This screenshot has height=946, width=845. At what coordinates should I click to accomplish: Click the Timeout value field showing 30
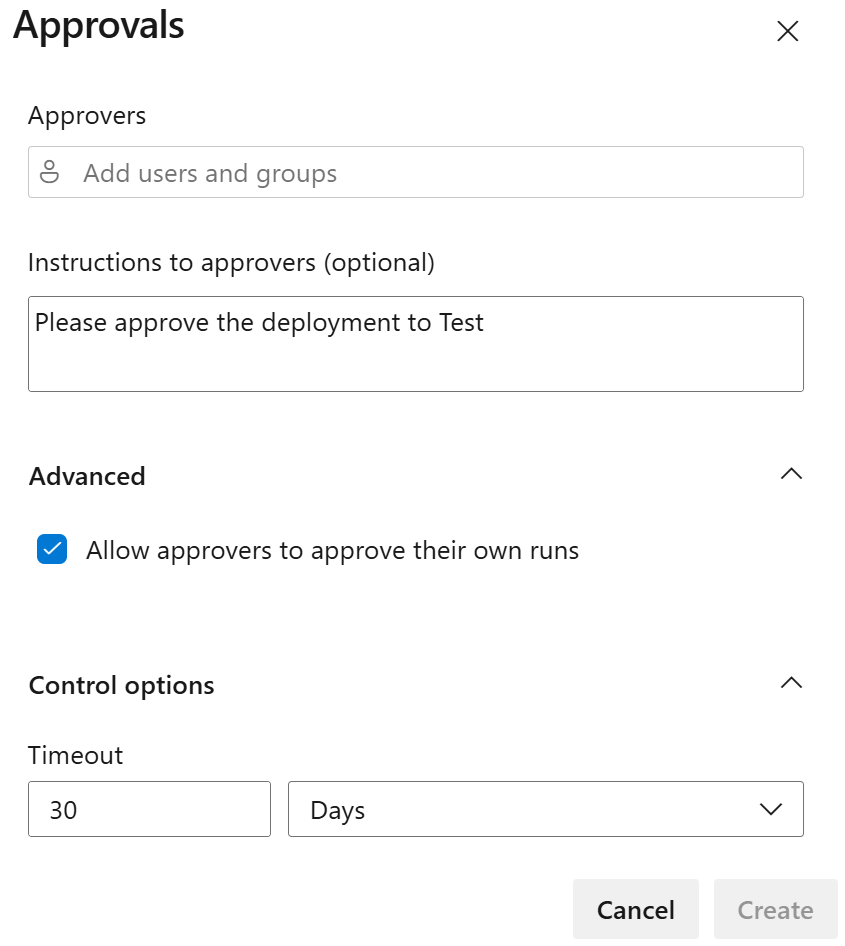pyautogui.click(x=150, y=809)
